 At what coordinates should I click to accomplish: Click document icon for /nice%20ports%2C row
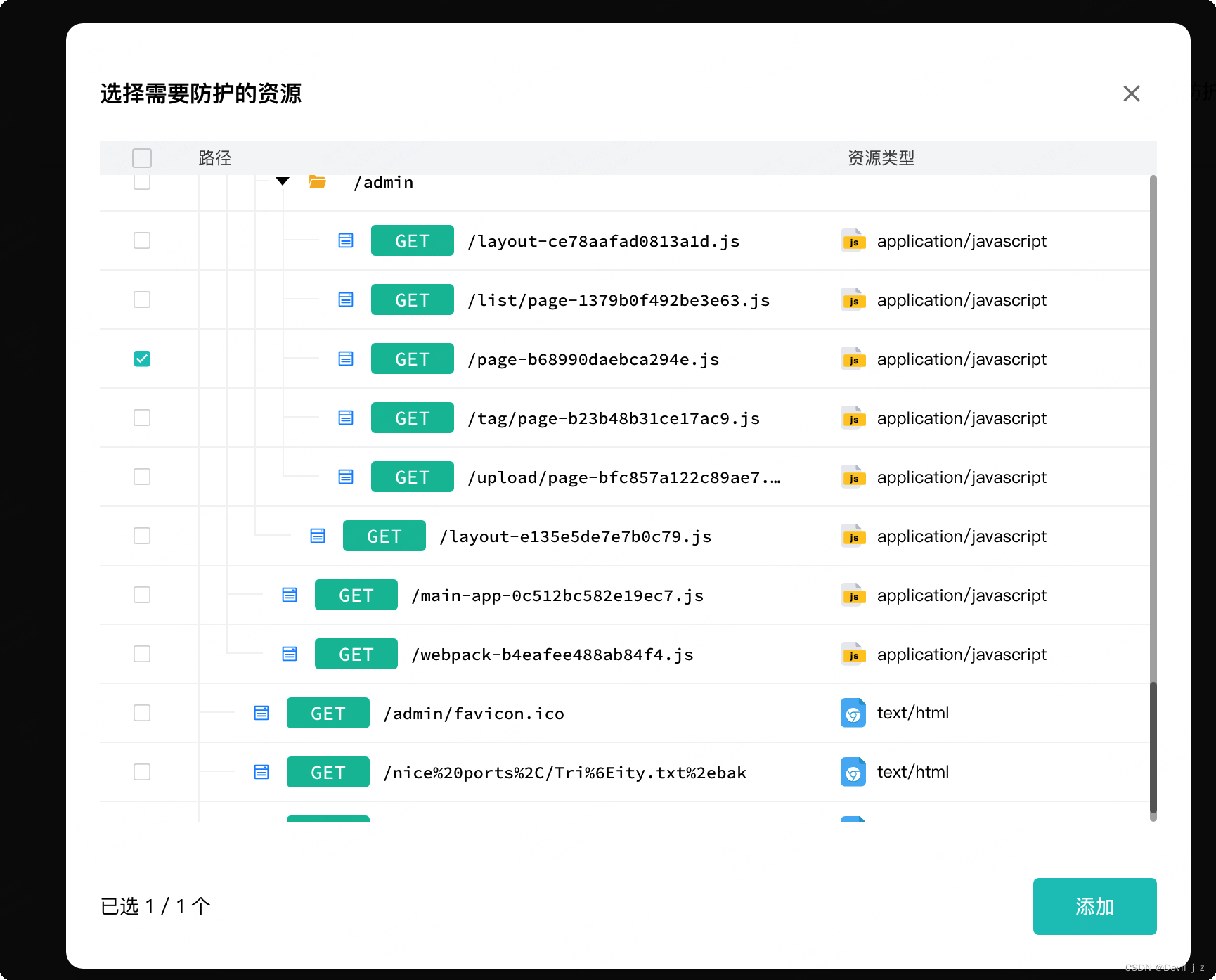(x=261, y=772)
